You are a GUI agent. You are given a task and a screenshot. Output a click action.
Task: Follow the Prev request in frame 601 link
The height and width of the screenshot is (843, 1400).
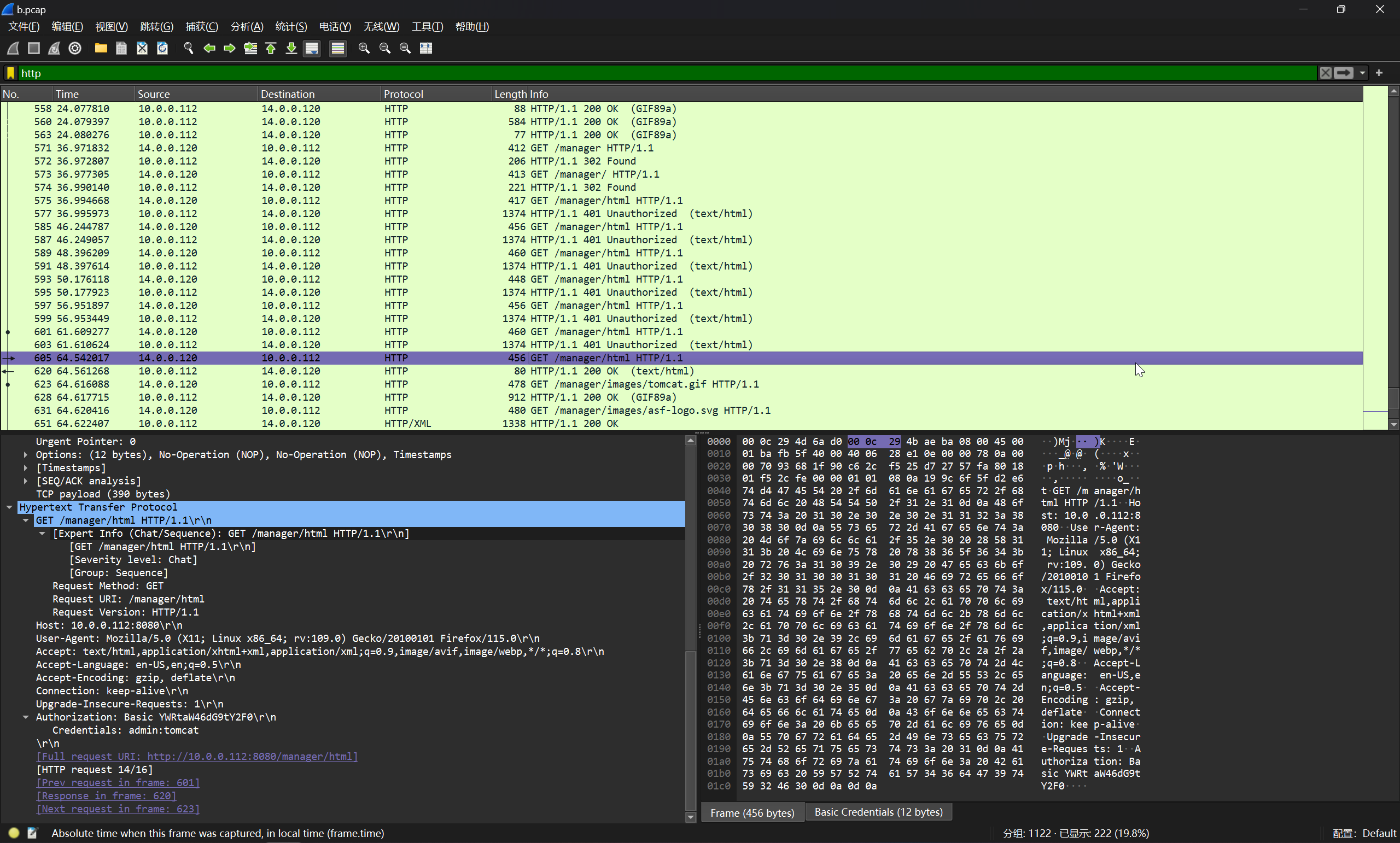pos(118,782)
